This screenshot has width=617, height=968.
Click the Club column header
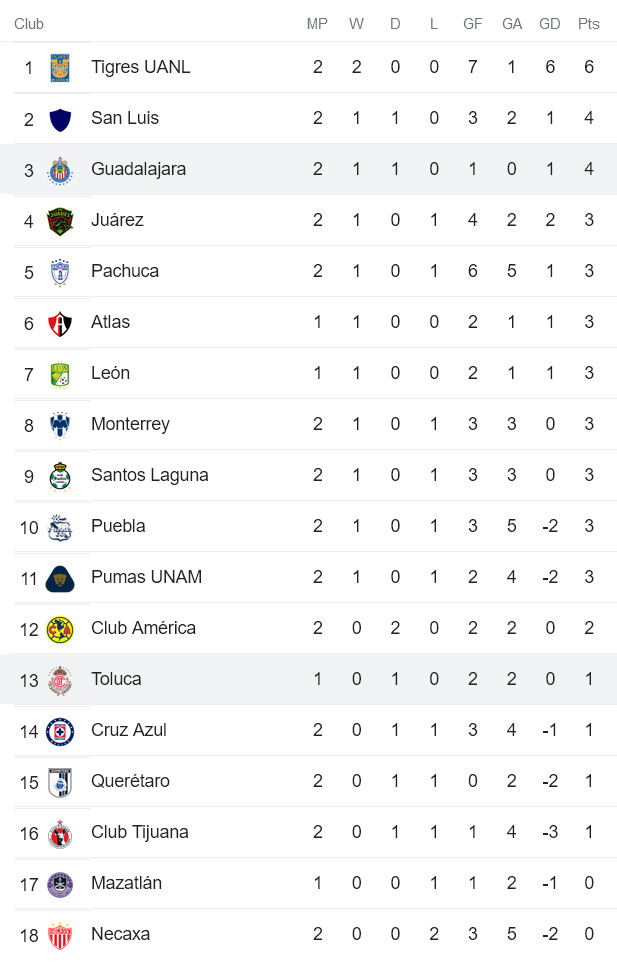tap(29, 23)
